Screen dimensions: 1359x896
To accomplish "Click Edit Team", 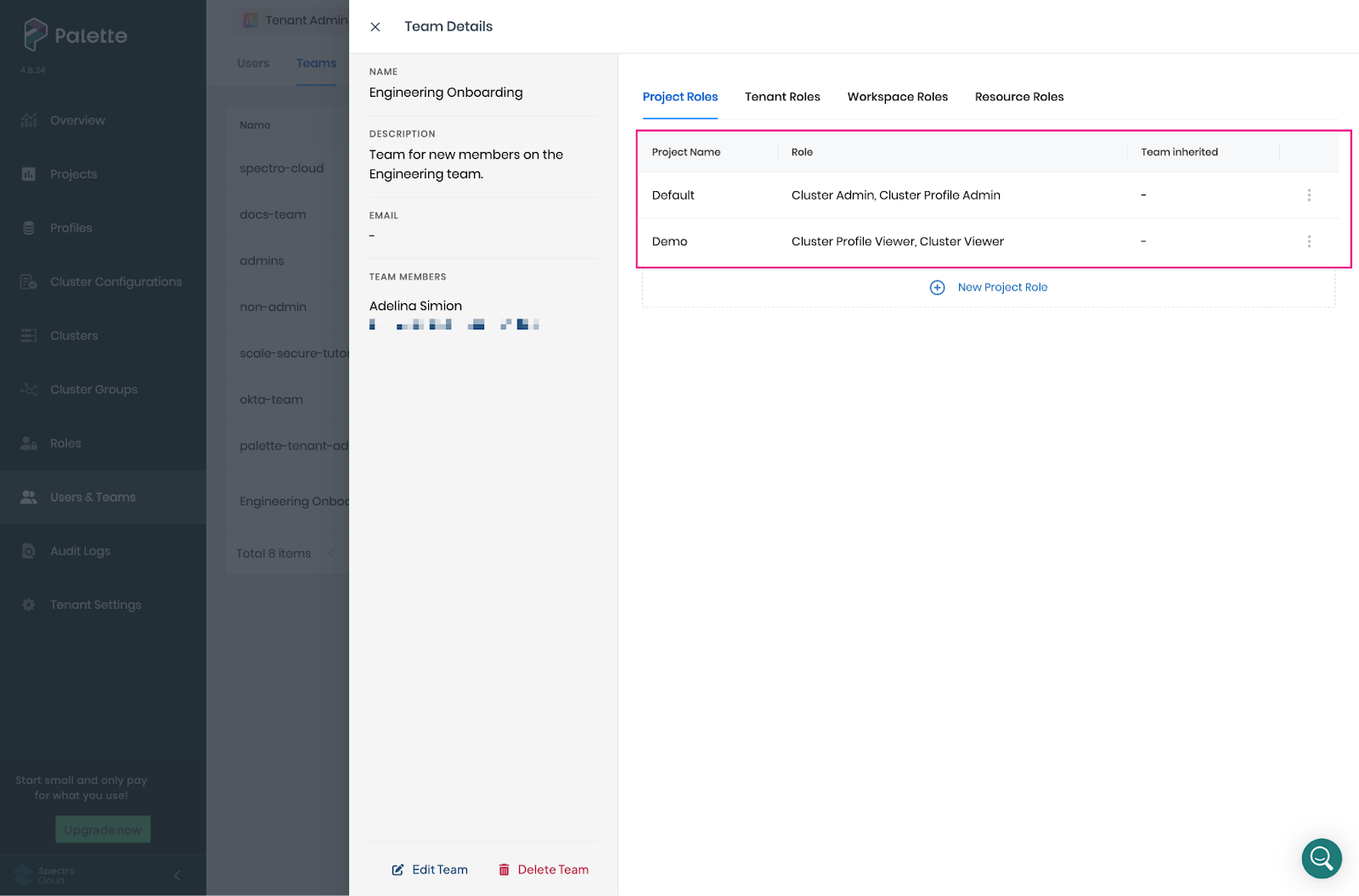I will pyautogui.click(x=430, y=869).
